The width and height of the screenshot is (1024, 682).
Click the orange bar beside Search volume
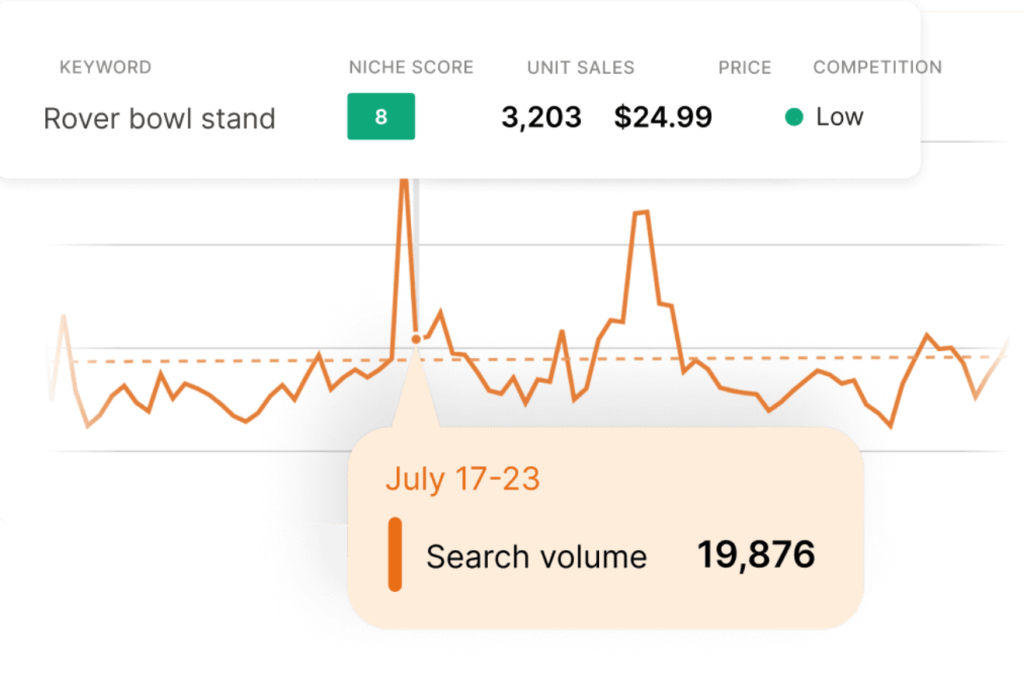click(395, 554)
